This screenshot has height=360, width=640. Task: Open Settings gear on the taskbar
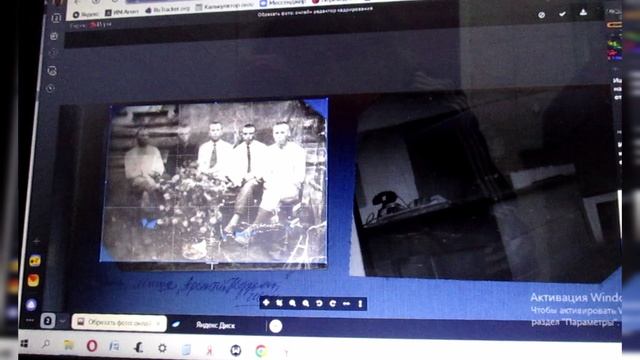click(x=162, y=348)
